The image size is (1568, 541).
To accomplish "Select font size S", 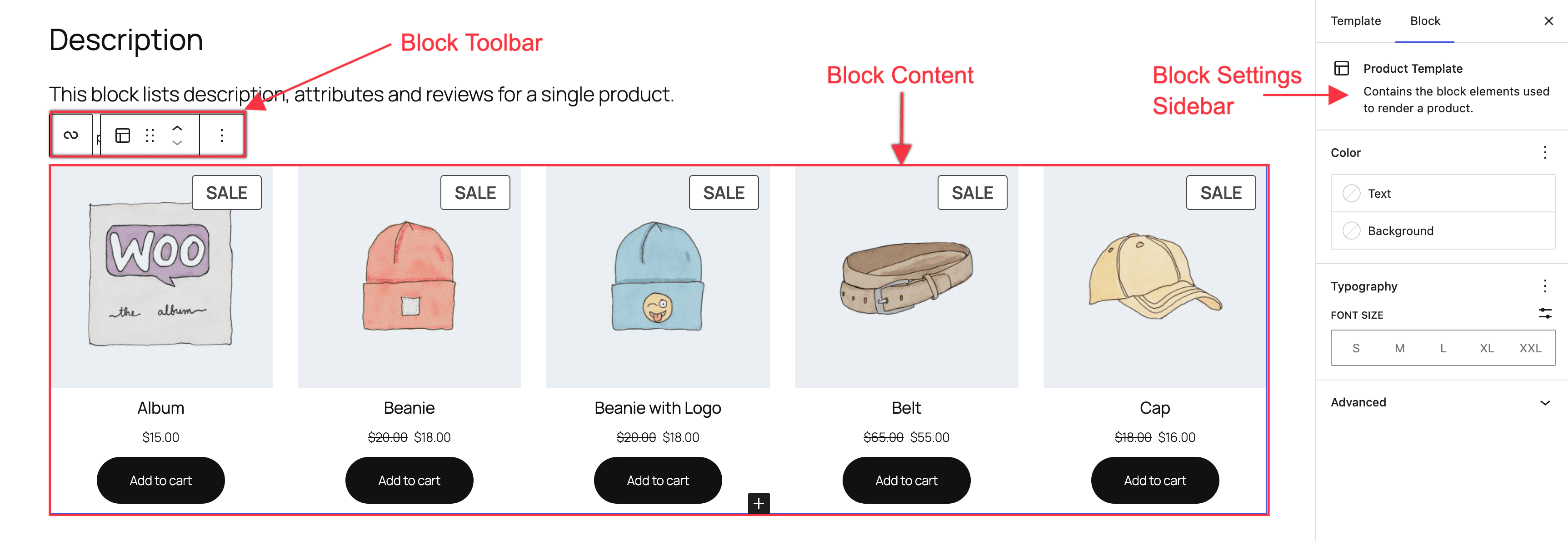I will coord(1356,348).
